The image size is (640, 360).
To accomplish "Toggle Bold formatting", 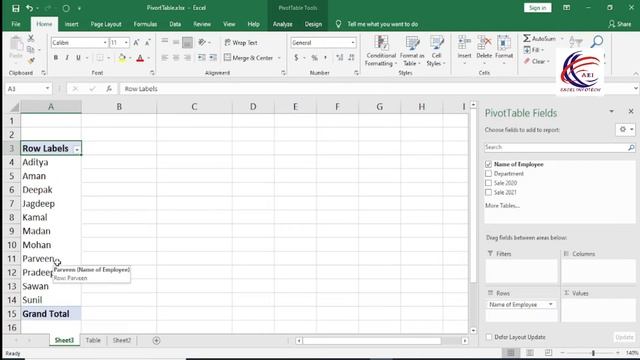I will [x=56, y=58].
